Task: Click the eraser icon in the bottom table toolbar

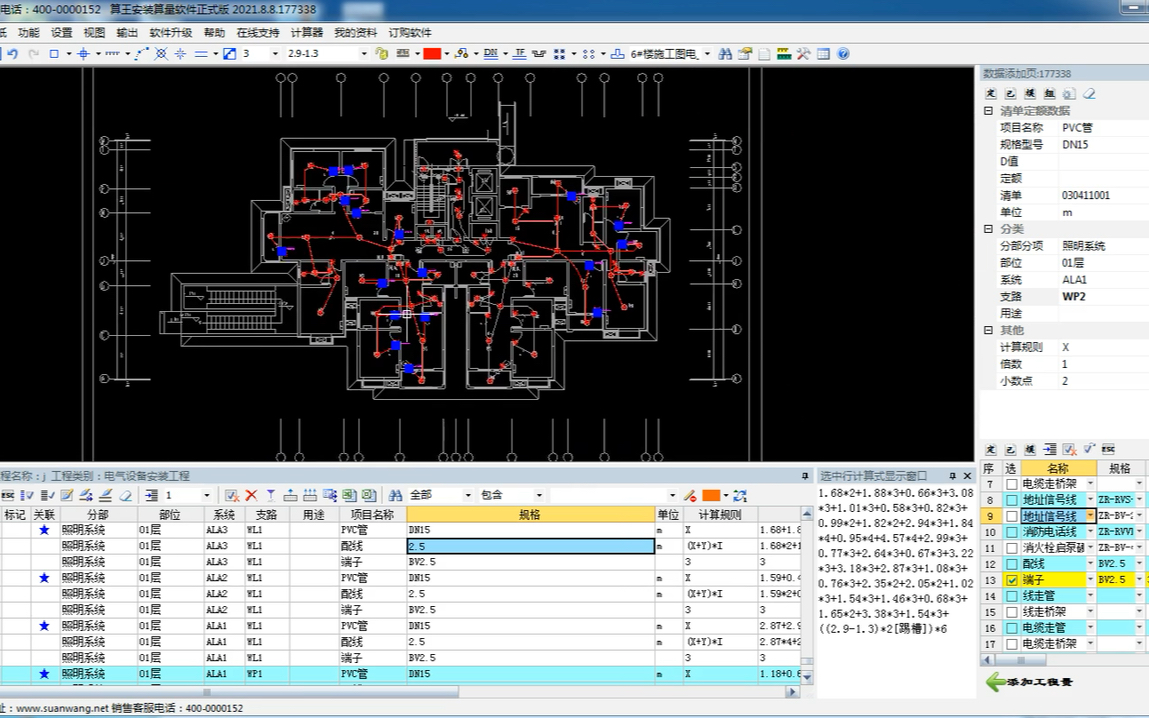Action: click(x=126, y=495)
